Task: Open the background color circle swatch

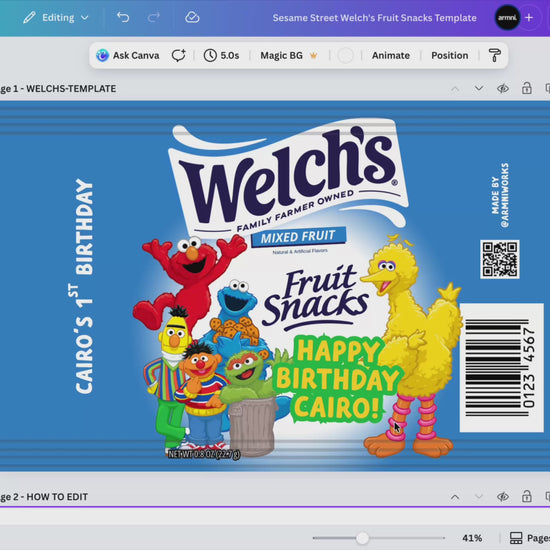Action: coord(345,55)
